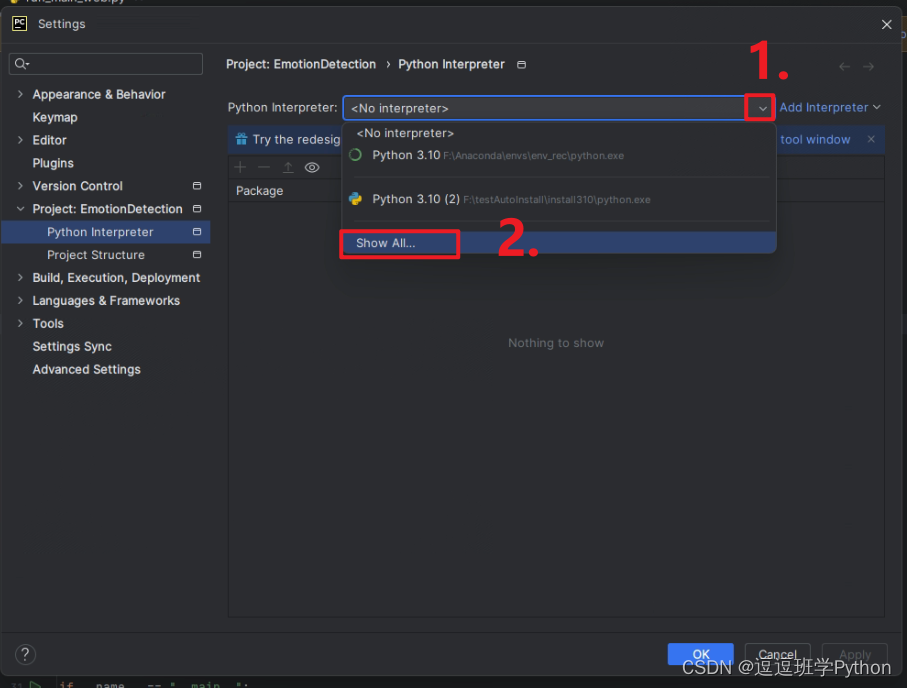Screen dimensions: 907x688
Task: Open Project Structure settings
Action: pos(96,255)
